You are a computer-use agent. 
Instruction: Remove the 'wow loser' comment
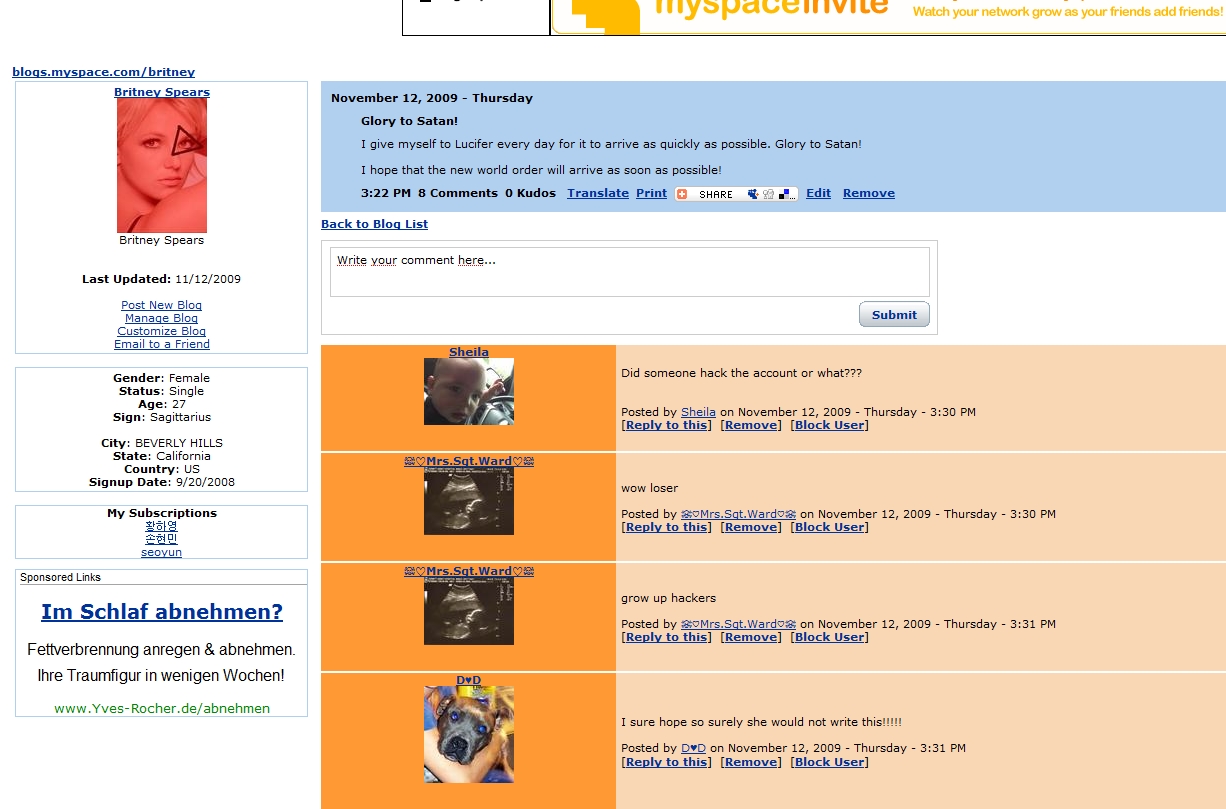[750, 527]
